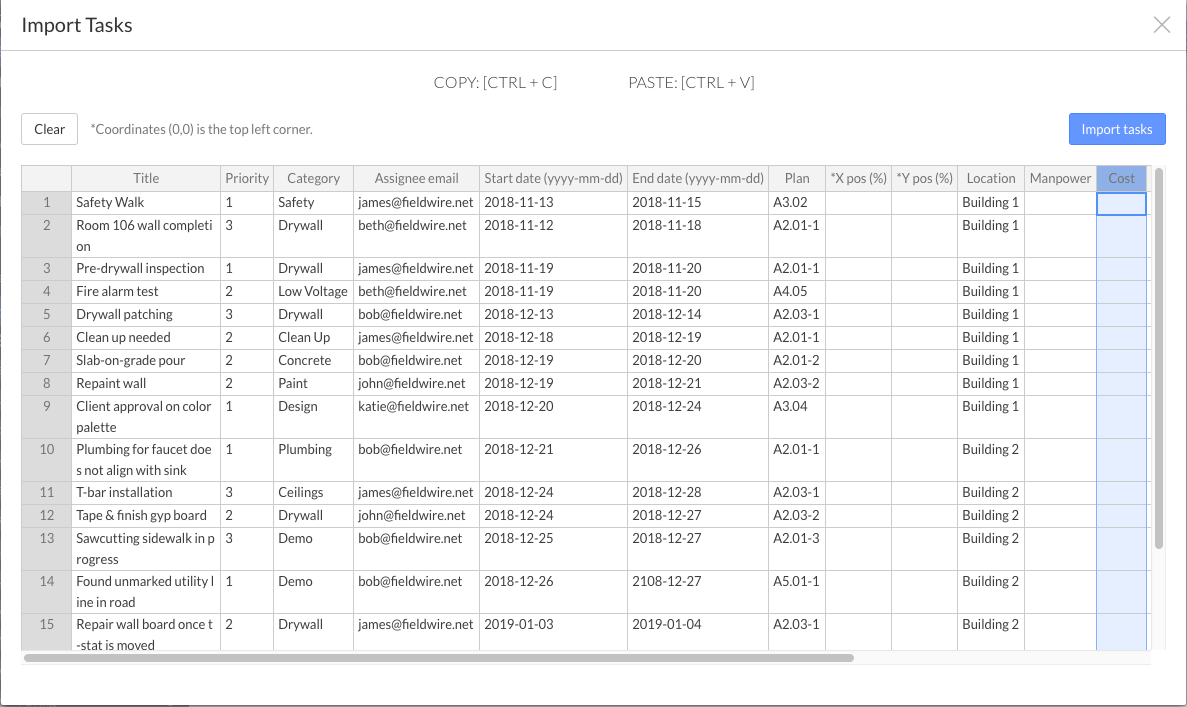Click the horizontal scrollbar at table bottom
1187x707 pixels.
pos(438,658)
